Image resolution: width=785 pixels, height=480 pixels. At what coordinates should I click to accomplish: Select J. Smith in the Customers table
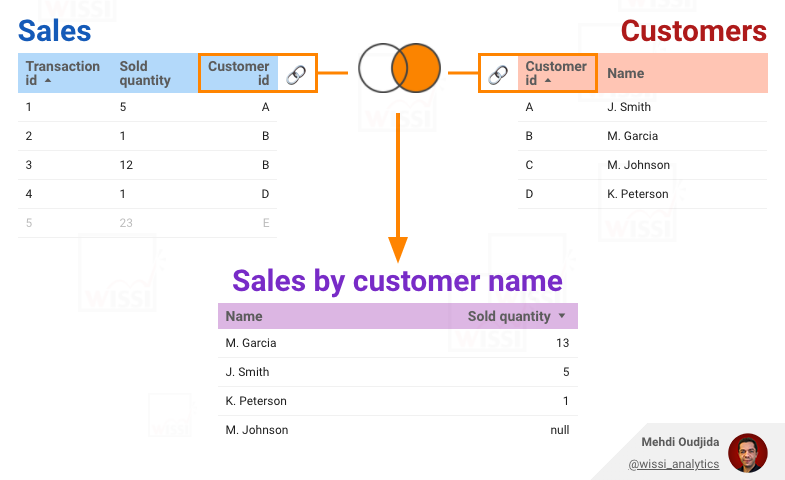[x=629, y=107]
